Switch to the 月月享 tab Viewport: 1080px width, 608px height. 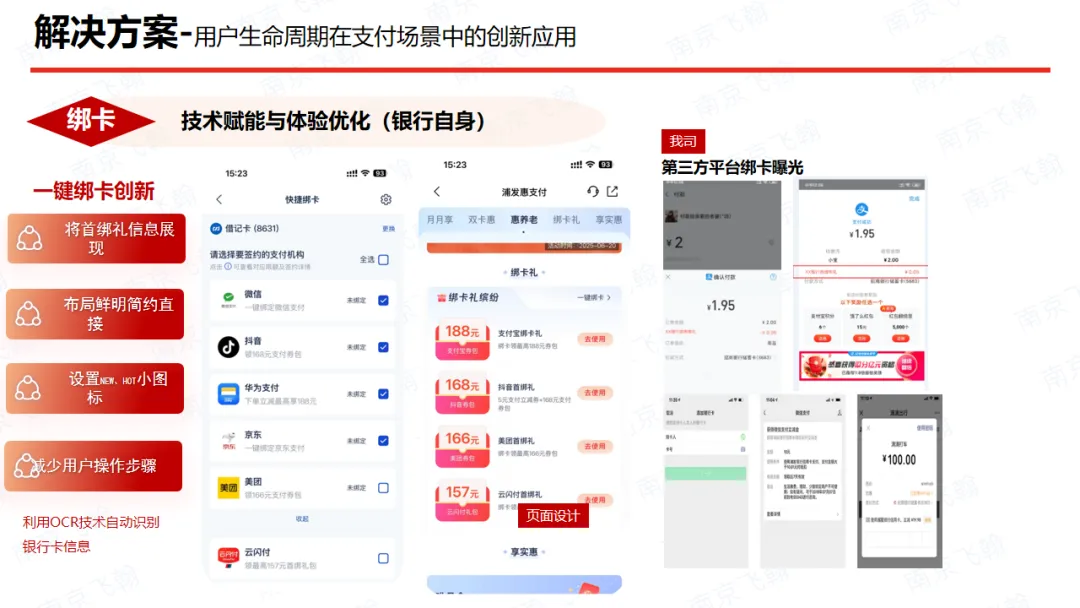(x=439, y=220)
